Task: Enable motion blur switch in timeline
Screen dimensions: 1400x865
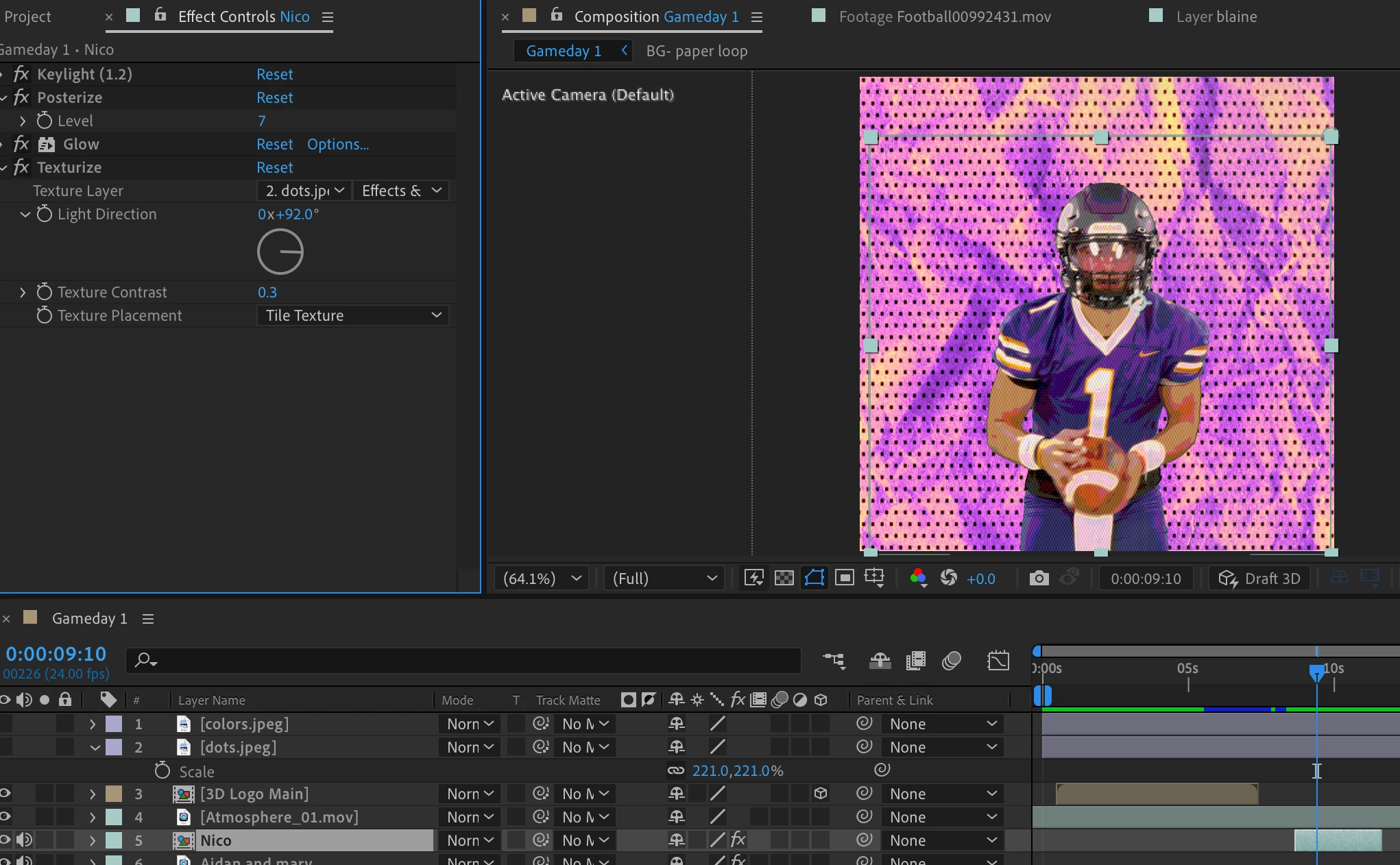Action: tap(951, 661)
